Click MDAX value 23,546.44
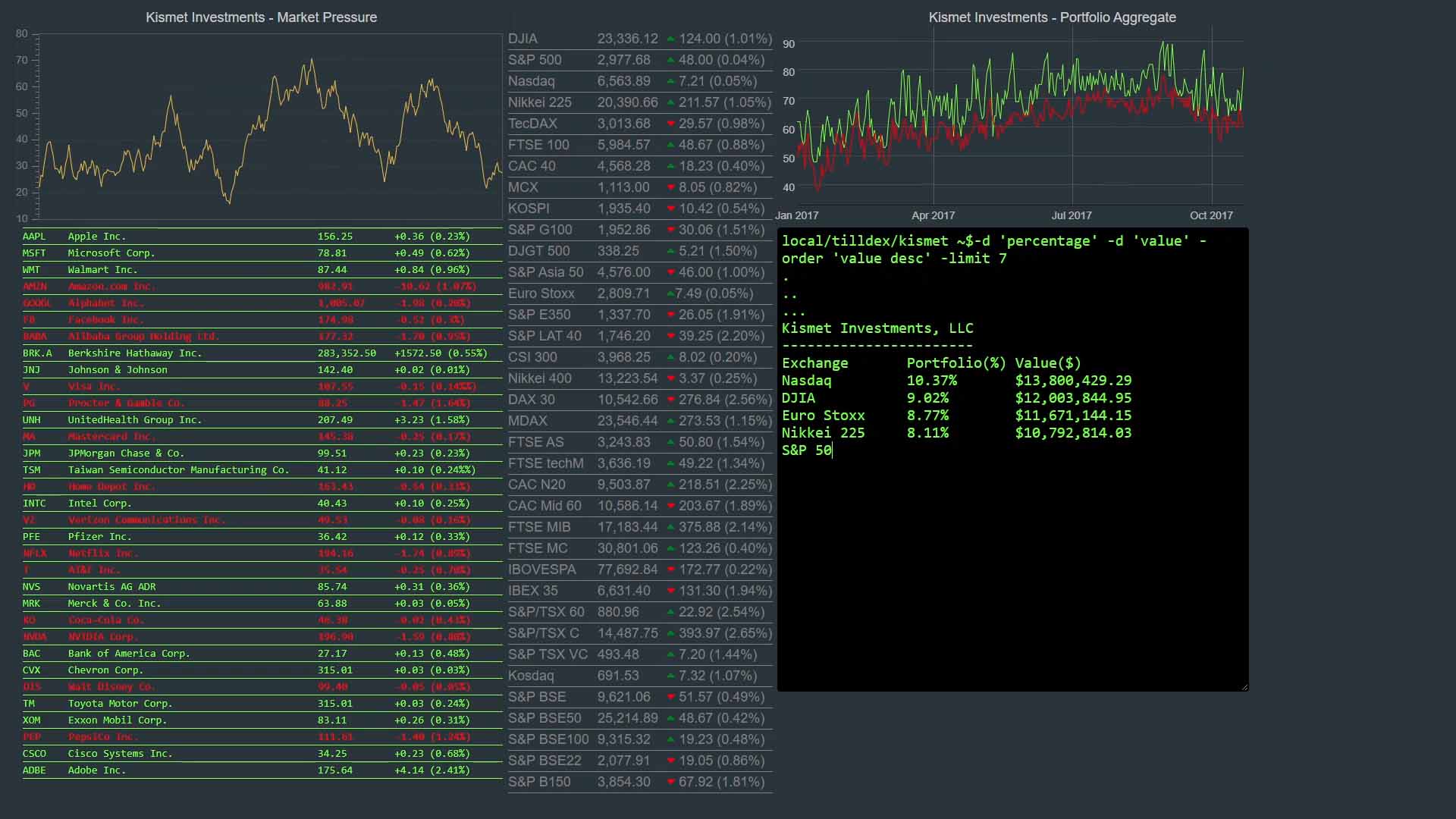 (x=627, y=421)
